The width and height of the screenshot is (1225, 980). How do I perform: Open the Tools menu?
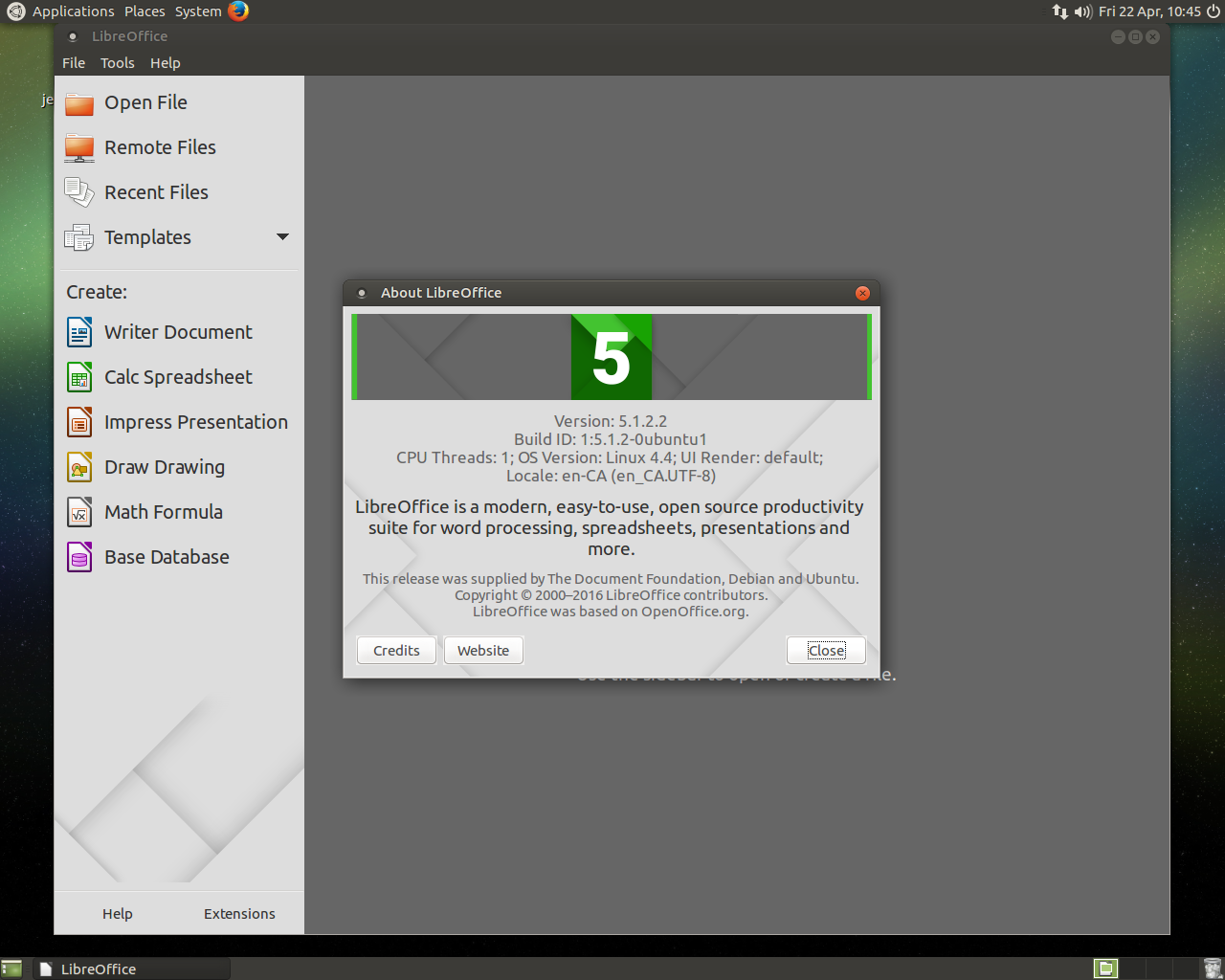(x=118, y=63)
